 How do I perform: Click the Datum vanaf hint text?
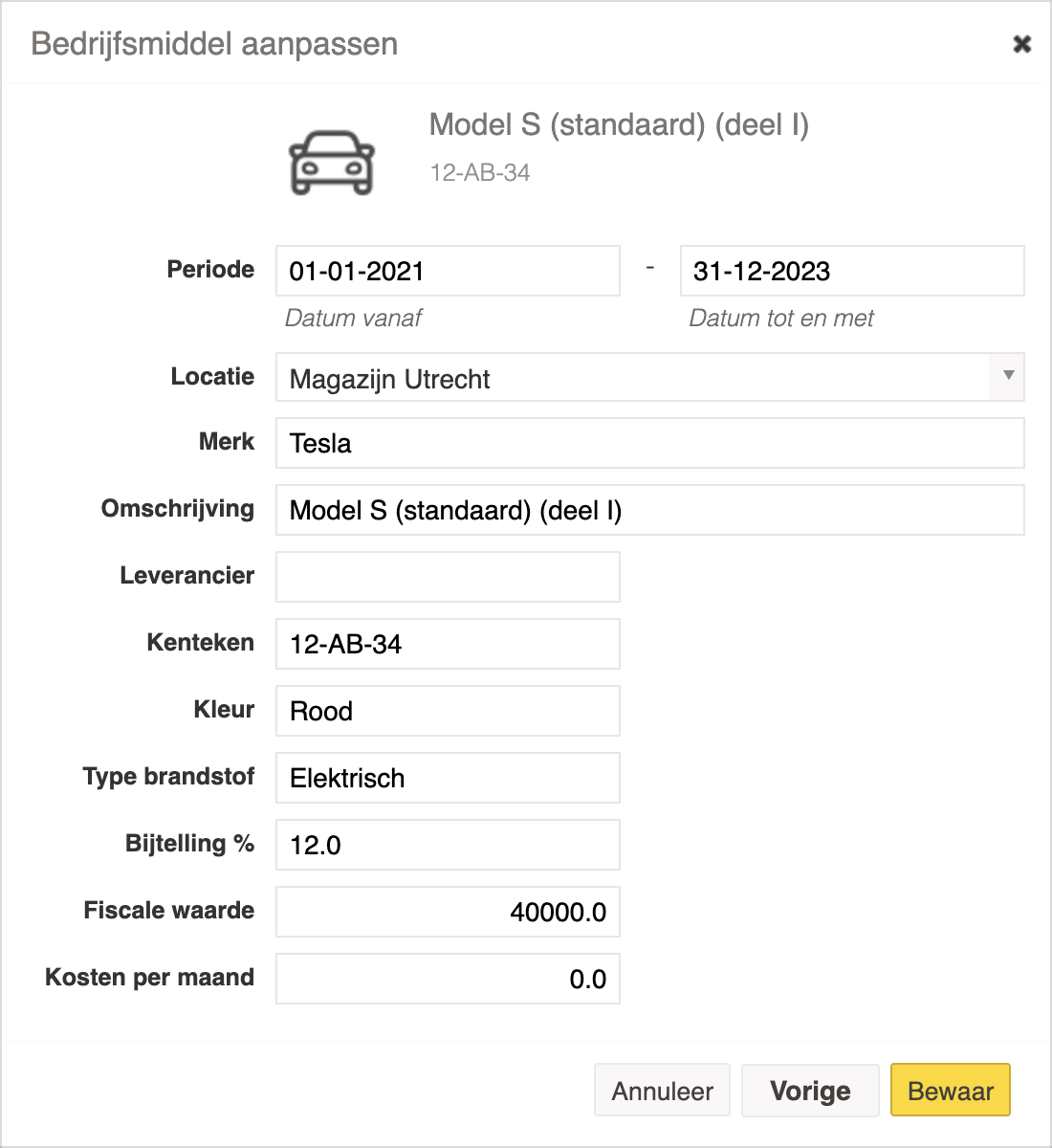pos(353,319)
